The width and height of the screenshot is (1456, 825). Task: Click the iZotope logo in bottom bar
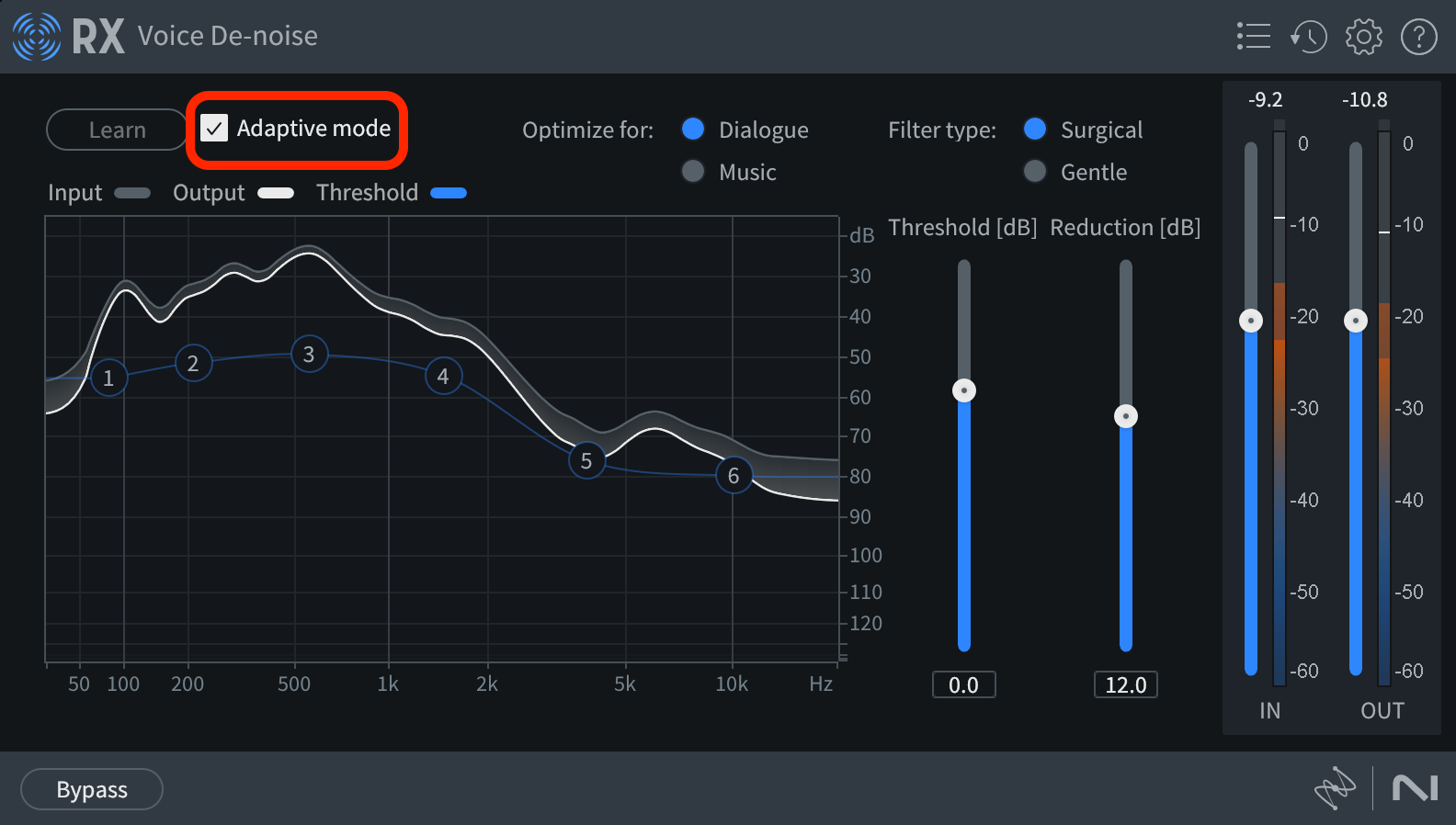pos(1335,788)
